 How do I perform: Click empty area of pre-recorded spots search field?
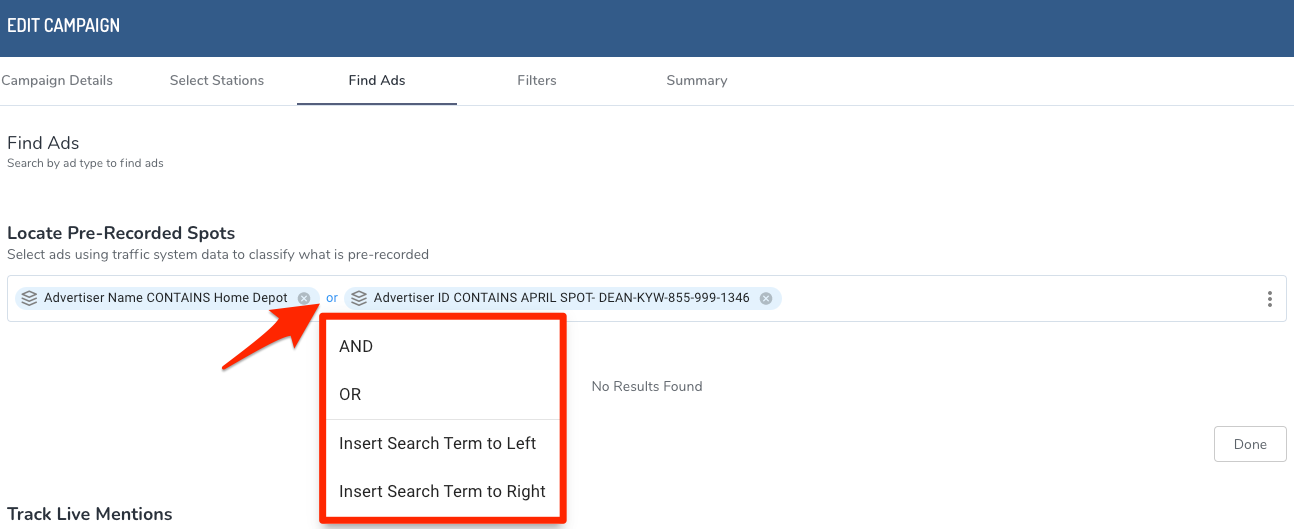coord(1000,299)
